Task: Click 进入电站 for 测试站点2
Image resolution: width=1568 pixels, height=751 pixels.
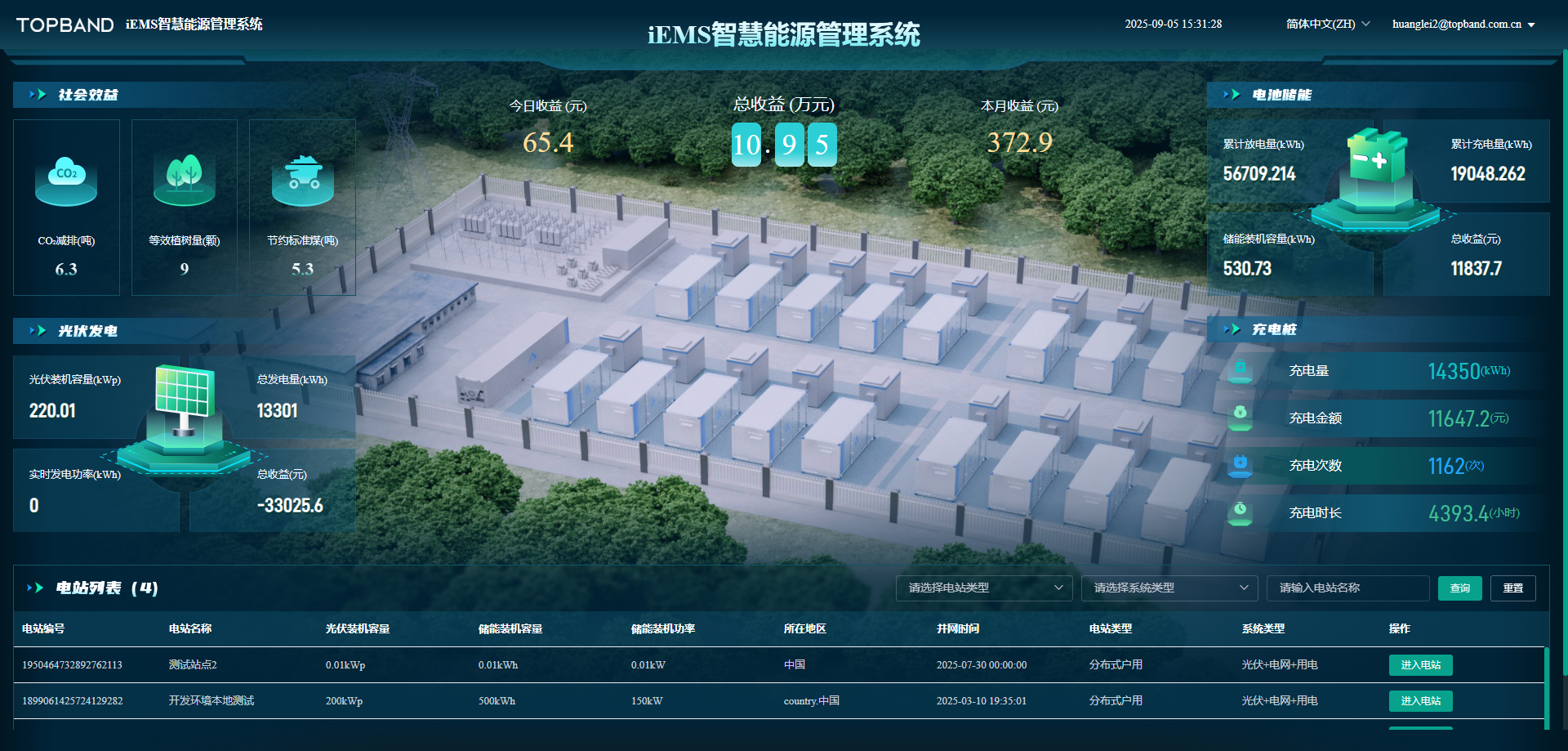Action: pos(1420,664)
